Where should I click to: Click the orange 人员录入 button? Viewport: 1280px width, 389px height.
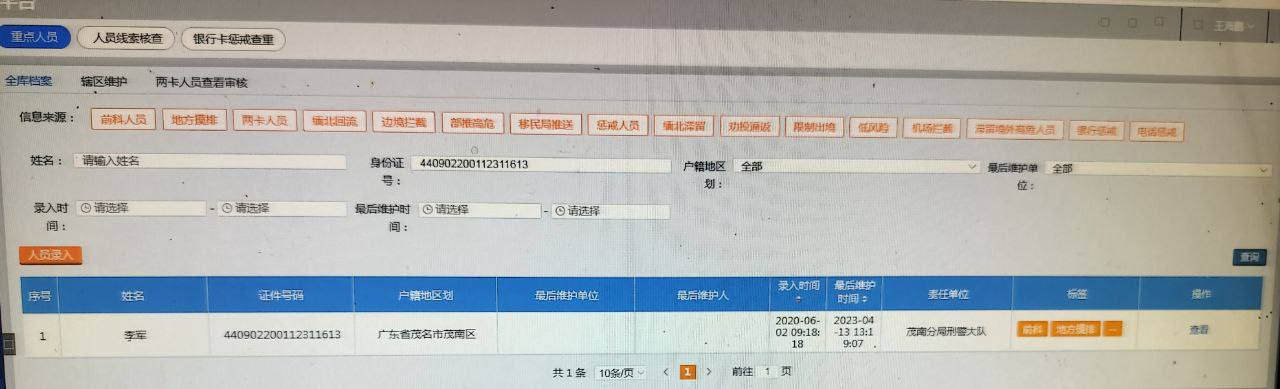(x=50, y=255)
